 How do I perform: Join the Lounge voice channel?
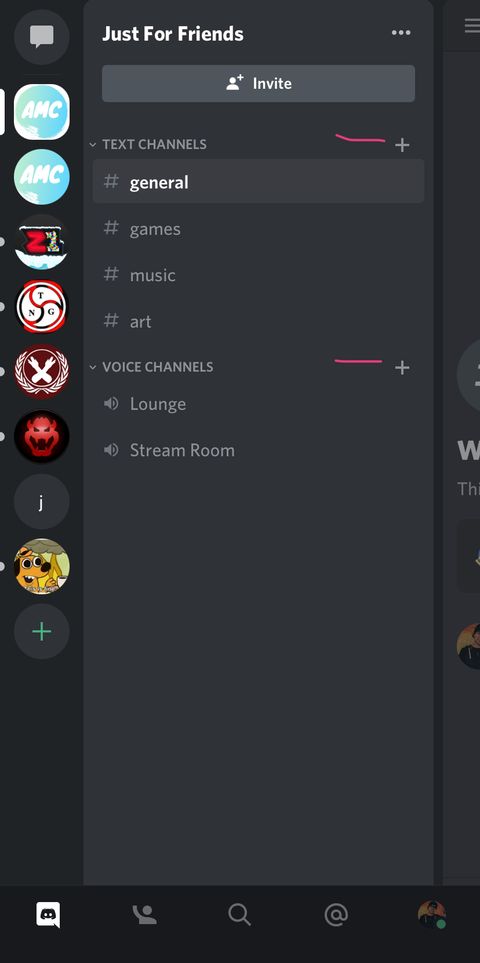point(258,404)
